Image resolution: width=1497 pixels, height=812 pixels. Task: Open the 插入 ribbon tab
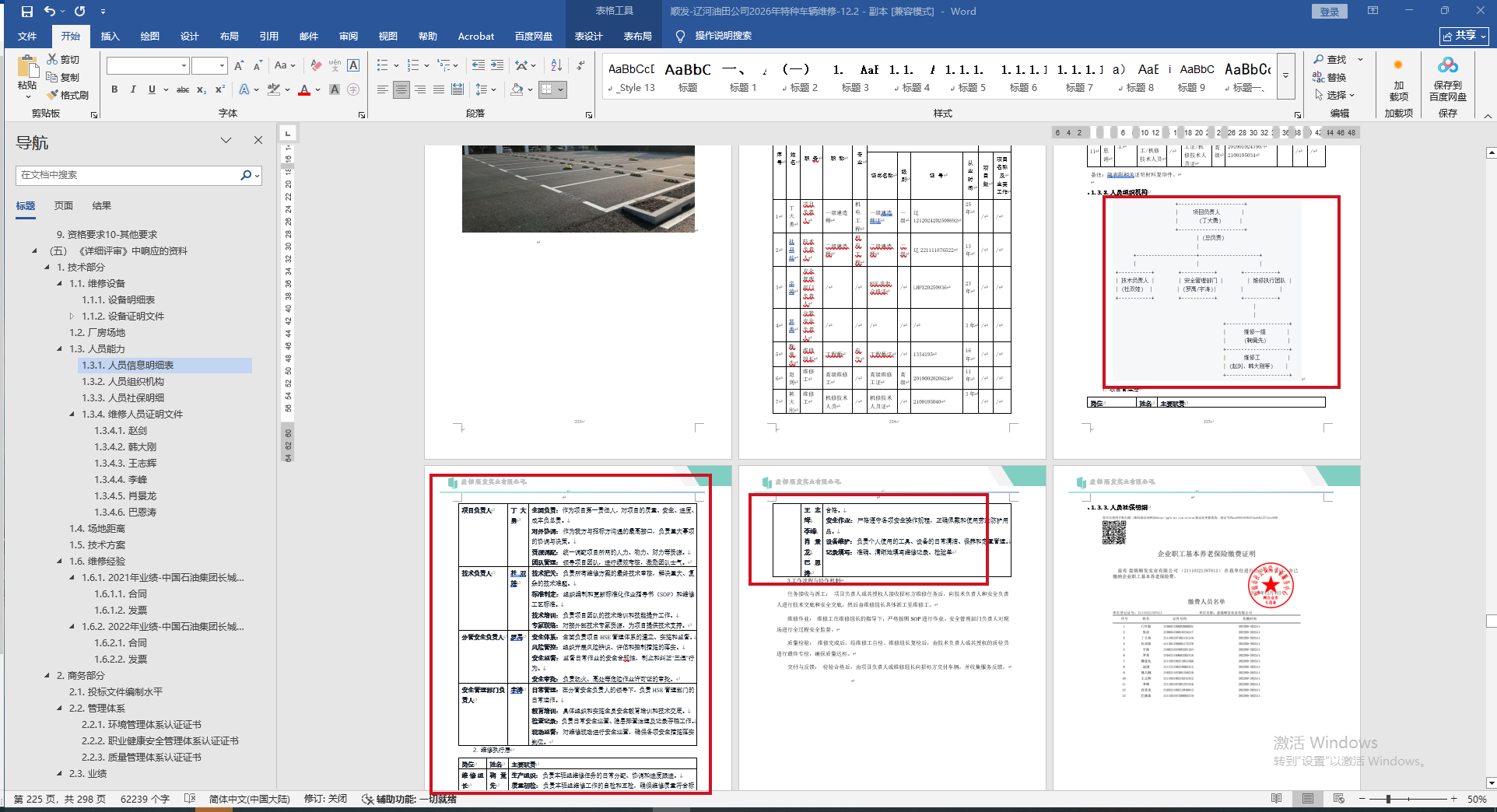[x=110, y=37]
